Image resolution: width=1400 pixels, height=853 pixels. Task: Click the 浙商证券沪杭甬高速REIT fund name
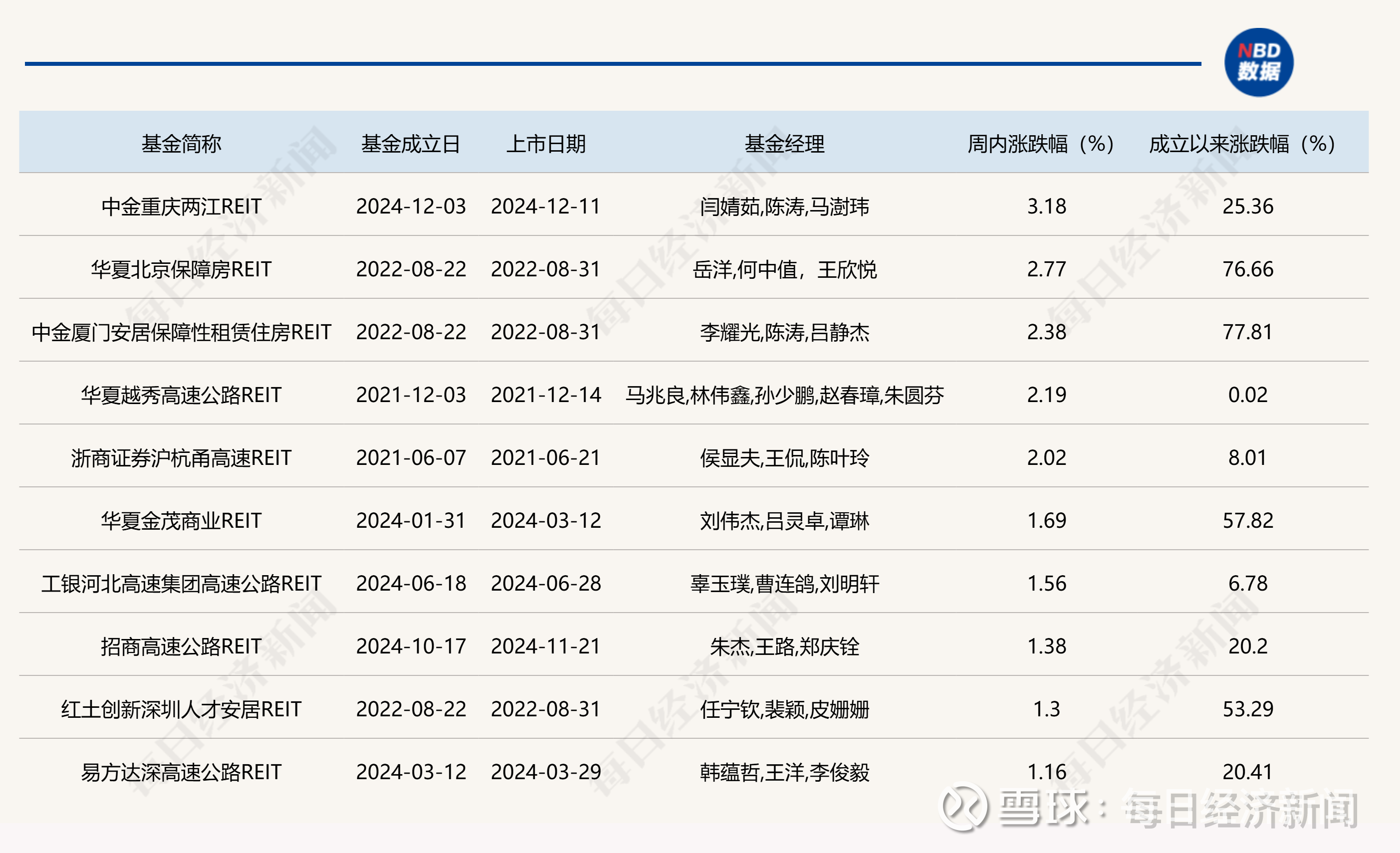pyautogui.click(x=181, y=458)
